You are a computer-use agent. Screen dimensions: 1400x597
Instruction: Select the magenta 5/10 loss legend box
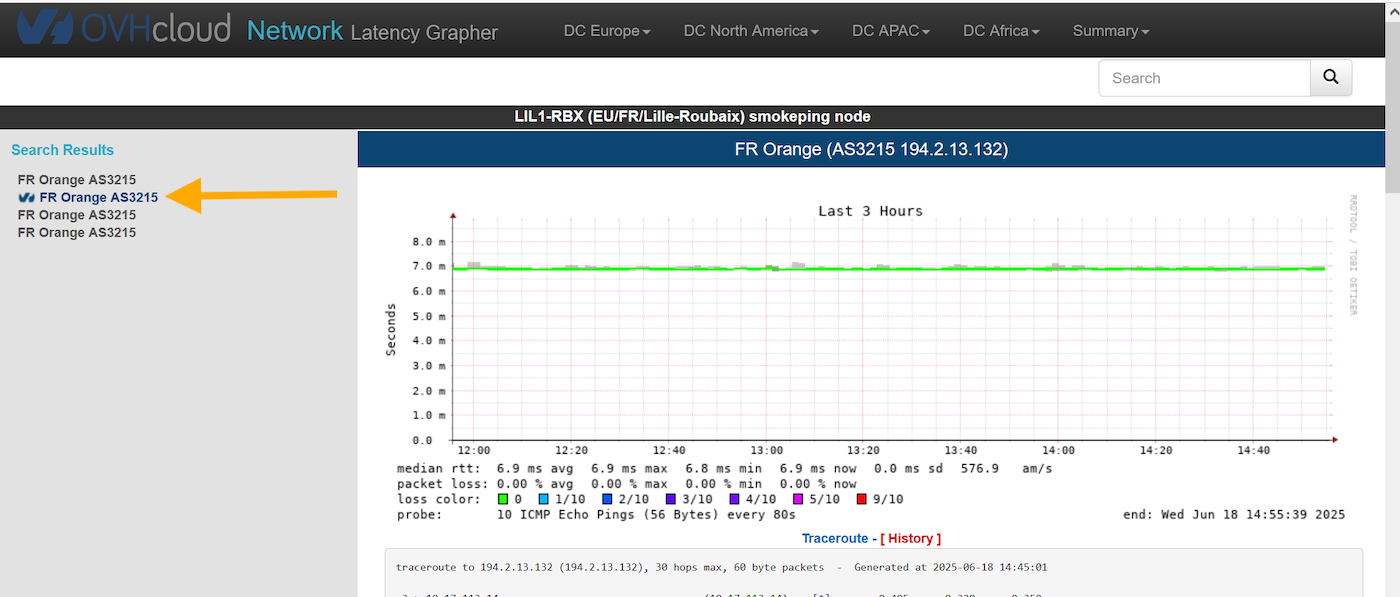pyautogui.click(x=798, y=499)
